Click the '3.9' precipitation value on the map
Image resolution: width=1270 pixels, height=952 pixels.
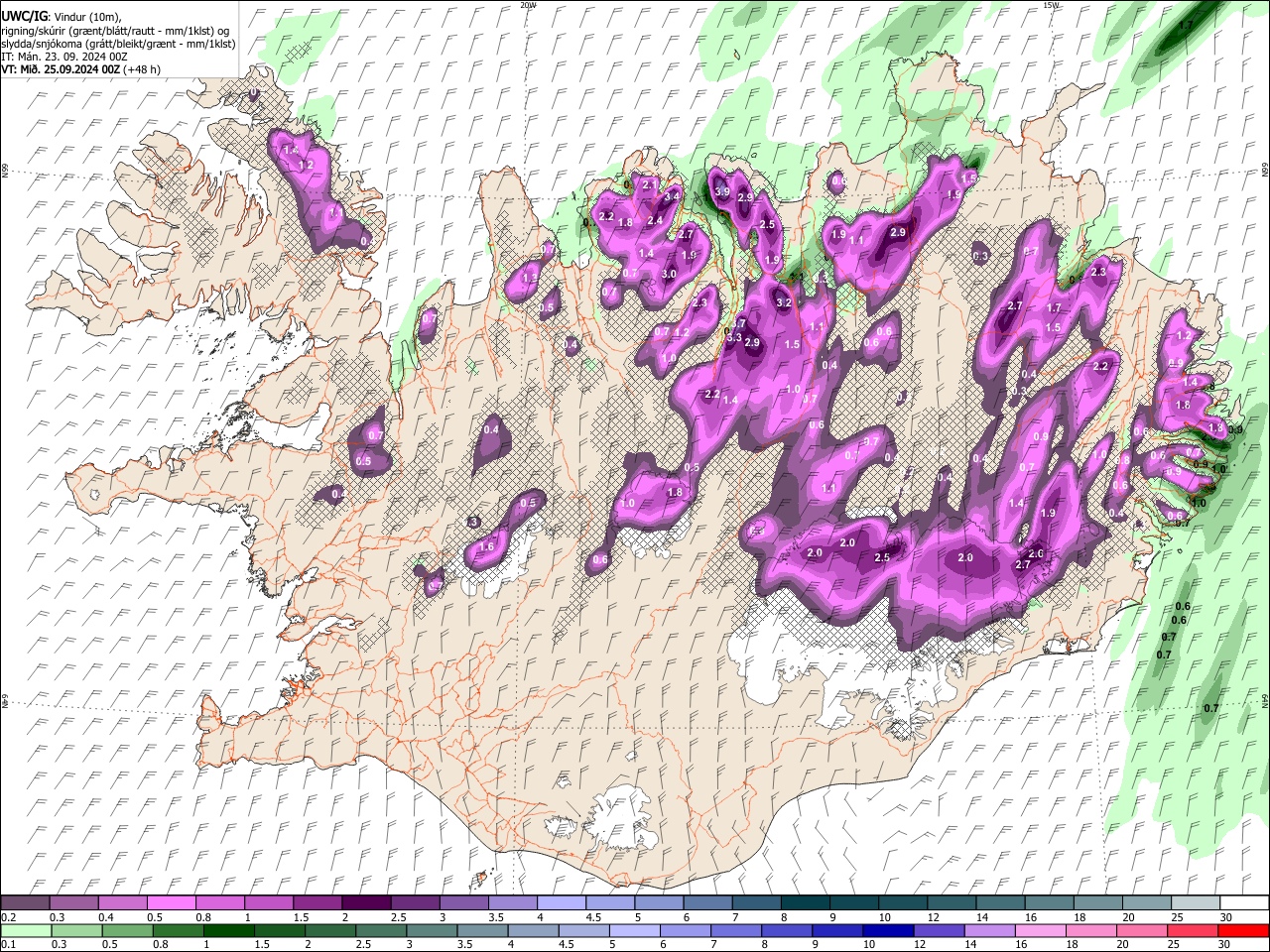point(722,192)
